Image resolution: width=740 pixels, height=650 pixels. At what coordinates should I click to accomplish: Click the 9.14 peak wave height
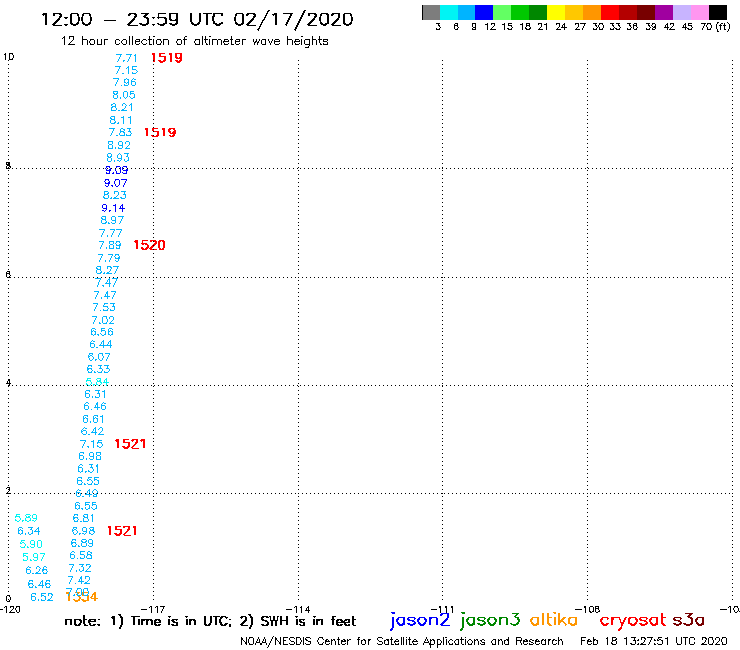click(x=113, y=208)
